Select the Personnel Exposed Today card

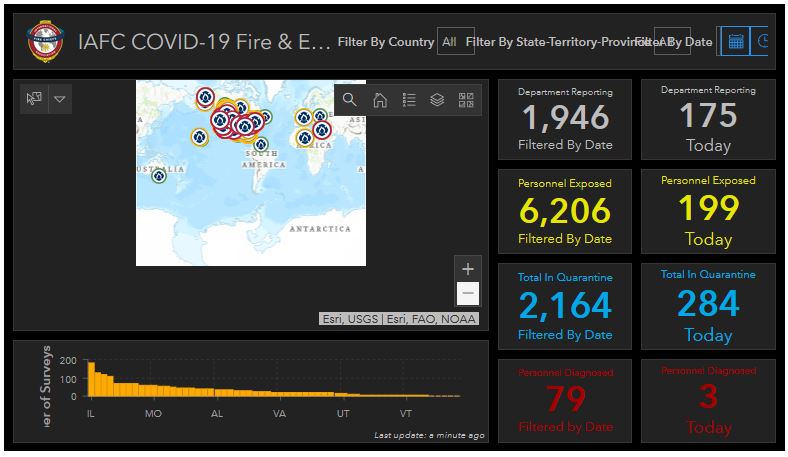708,212
